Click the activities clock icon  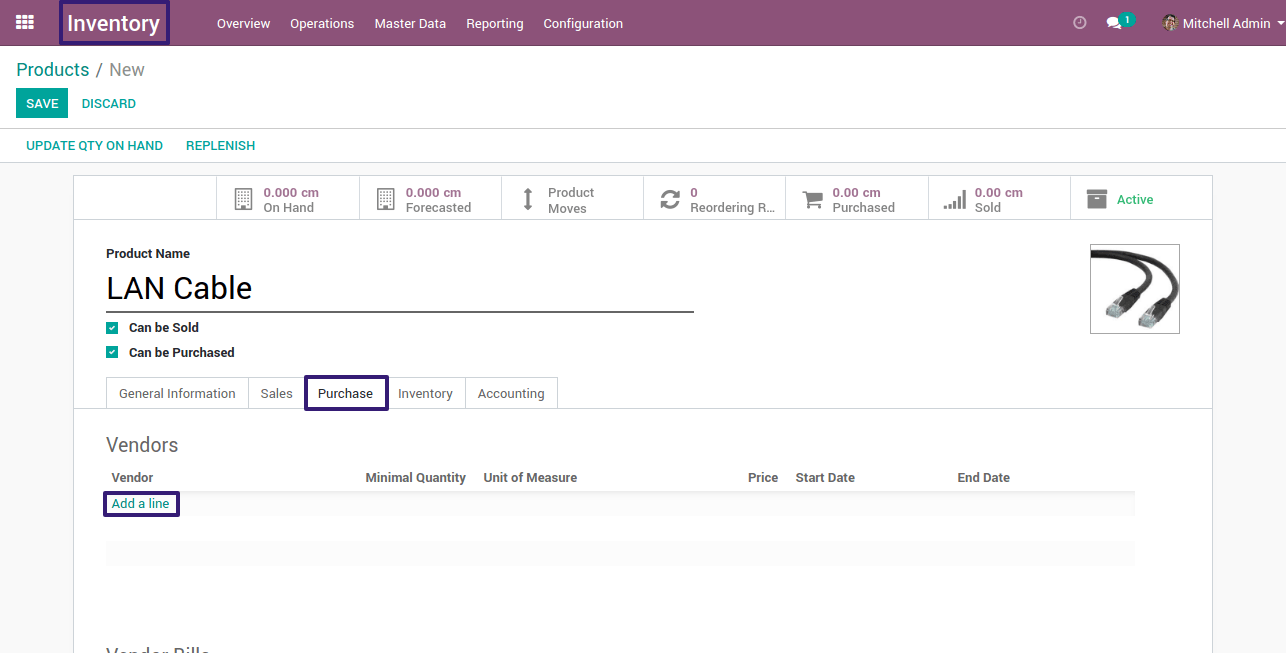(1079, 23)
